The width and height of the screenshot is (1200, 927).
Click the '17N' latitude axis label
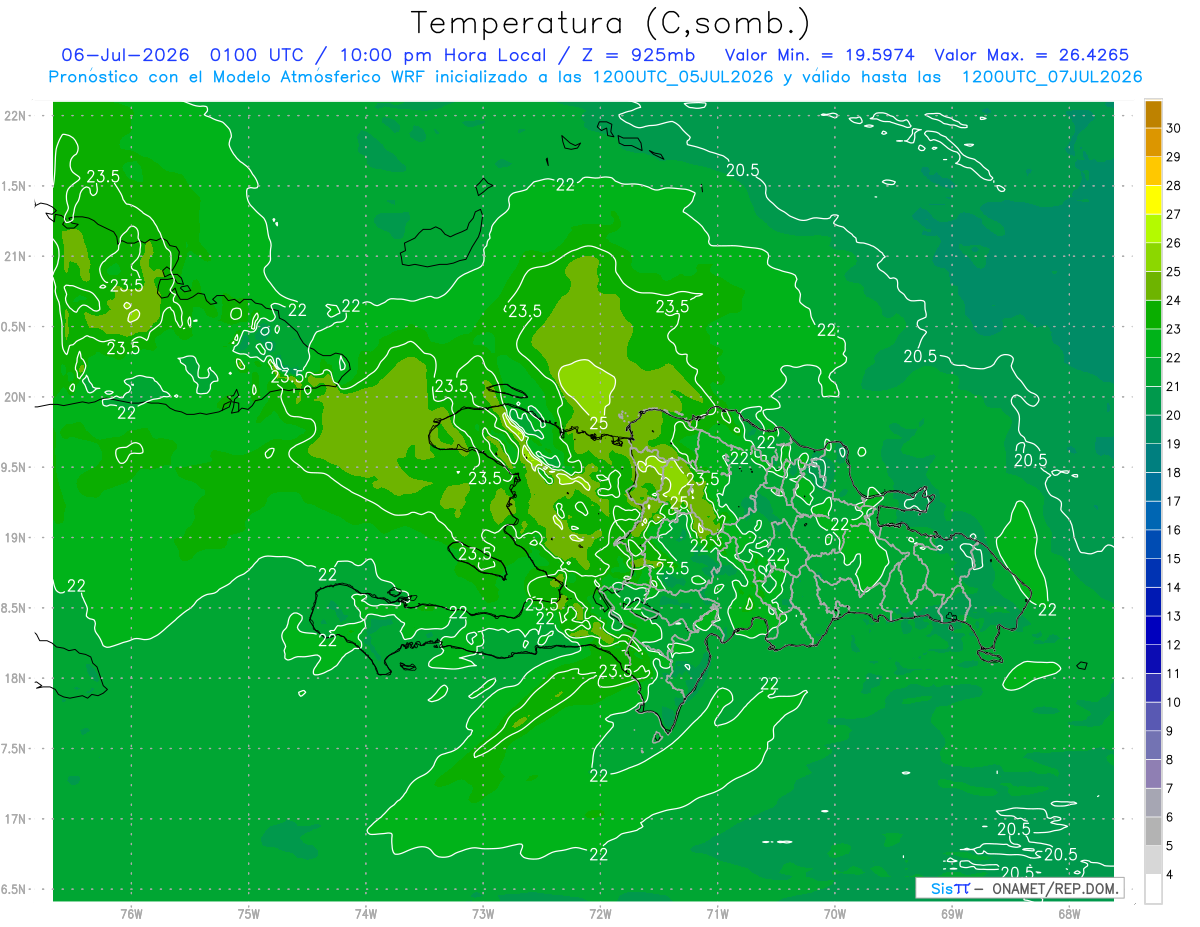[x=16, y=819]
